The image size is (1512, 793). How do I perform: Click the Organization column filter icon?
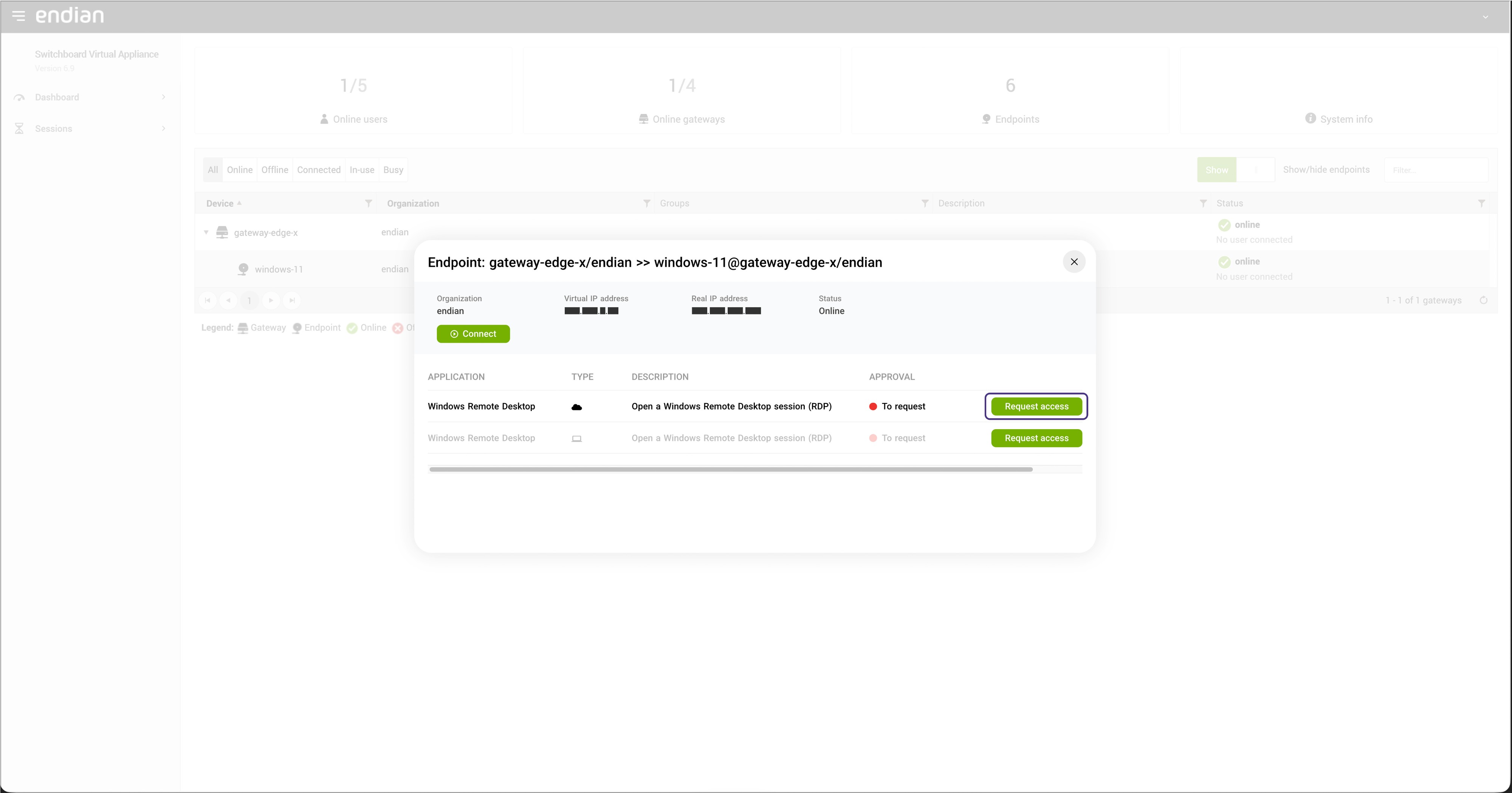tap(646, 203)
